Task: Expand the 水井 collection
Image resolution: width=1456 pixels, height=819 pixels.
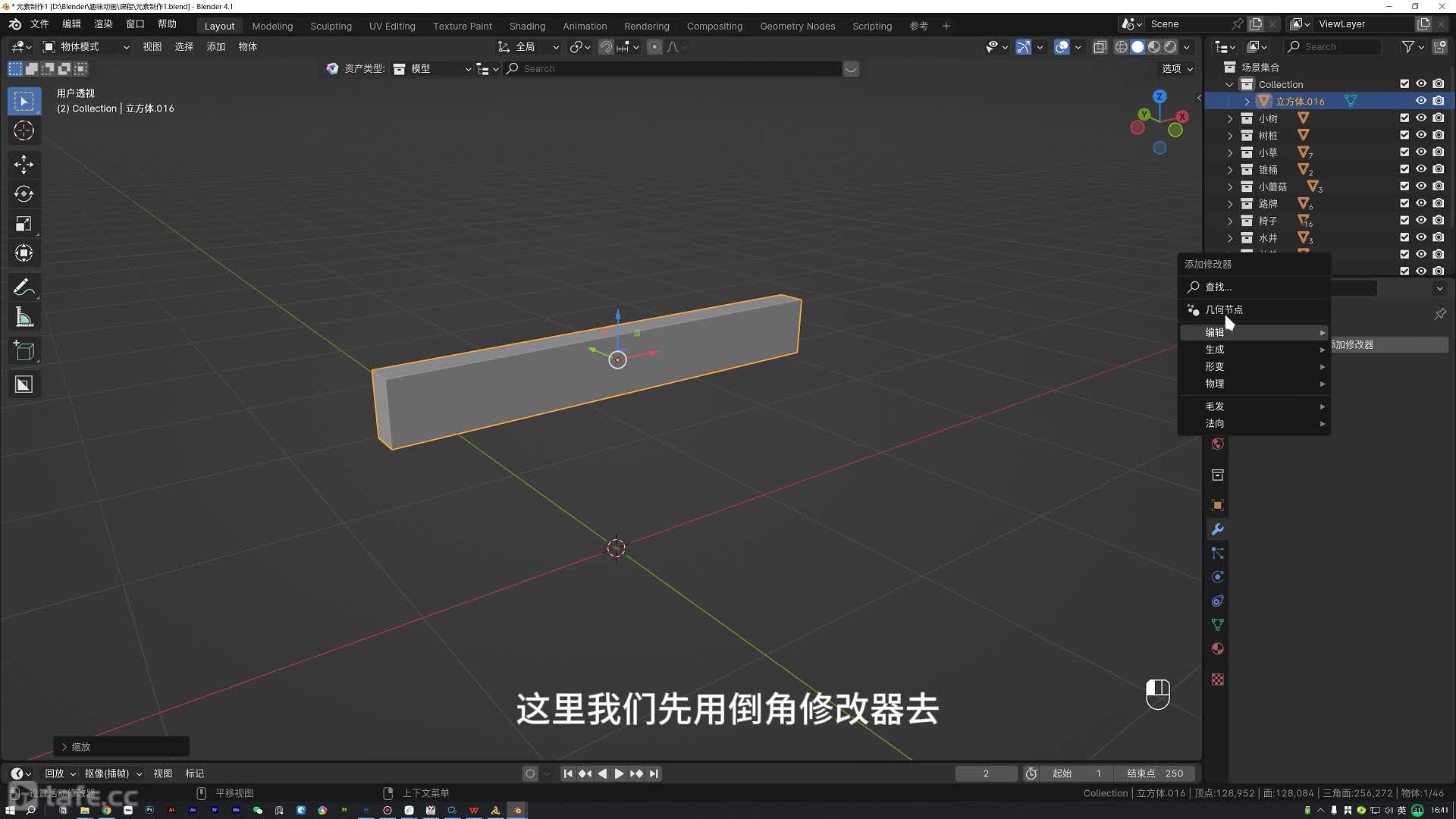Action: pyautogui.click(x=1230, y=238)
